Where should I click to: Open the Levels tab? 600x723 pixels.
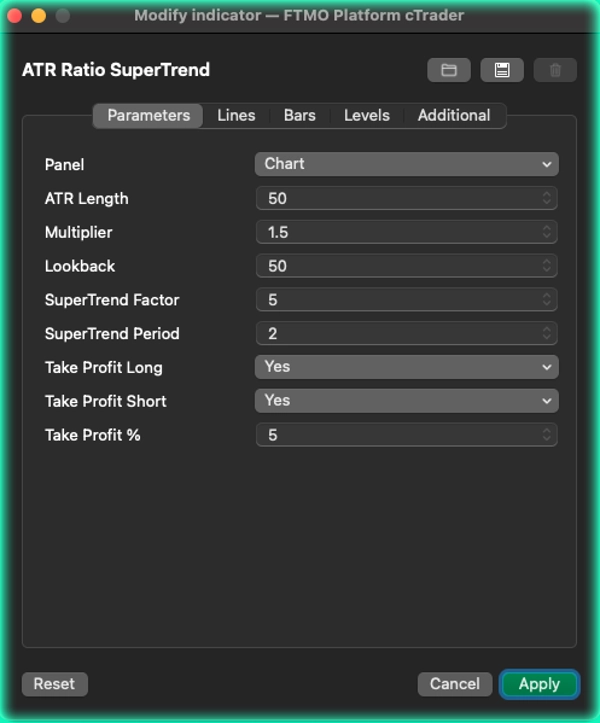click(367, 115)
